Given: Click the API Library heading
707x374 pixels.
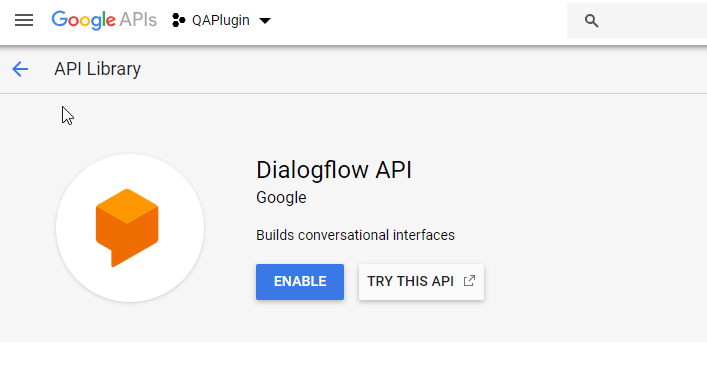Looking at the screenshot, I should pyautogui.click(x=97, y=69).
